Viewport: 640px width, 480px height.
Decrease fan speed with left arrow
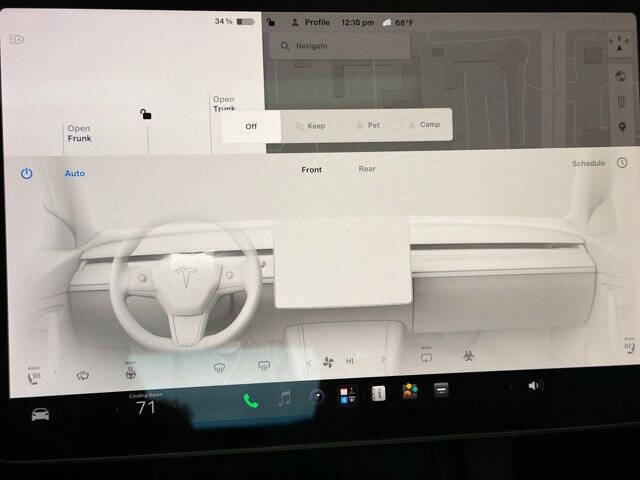pyautogui.click(x=309, y=363)
